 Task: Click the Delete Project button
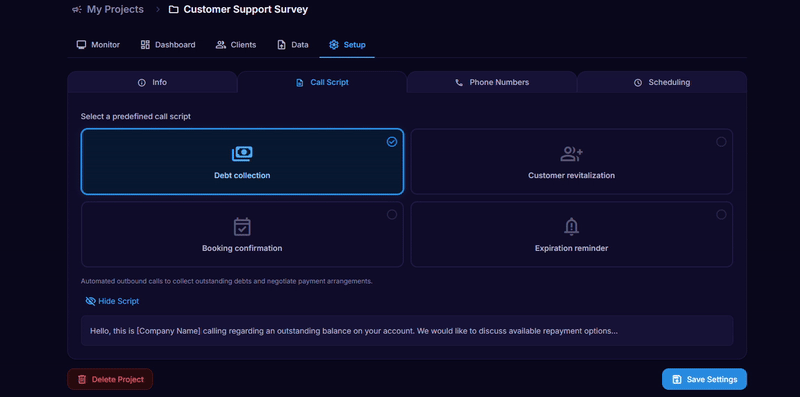click(110, 379)
